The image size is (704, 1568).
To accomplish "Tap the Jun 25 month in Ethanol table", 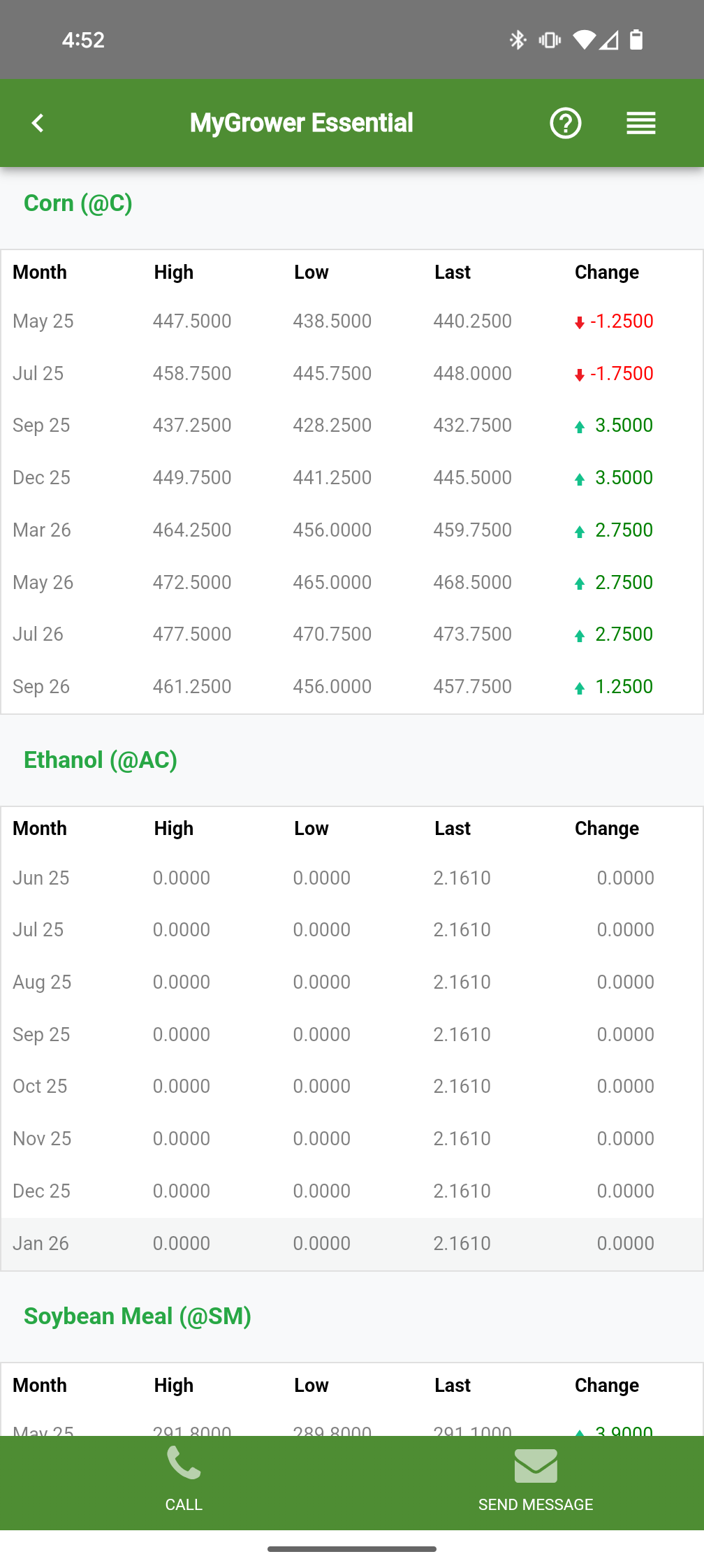I will (x=41, y=878).
